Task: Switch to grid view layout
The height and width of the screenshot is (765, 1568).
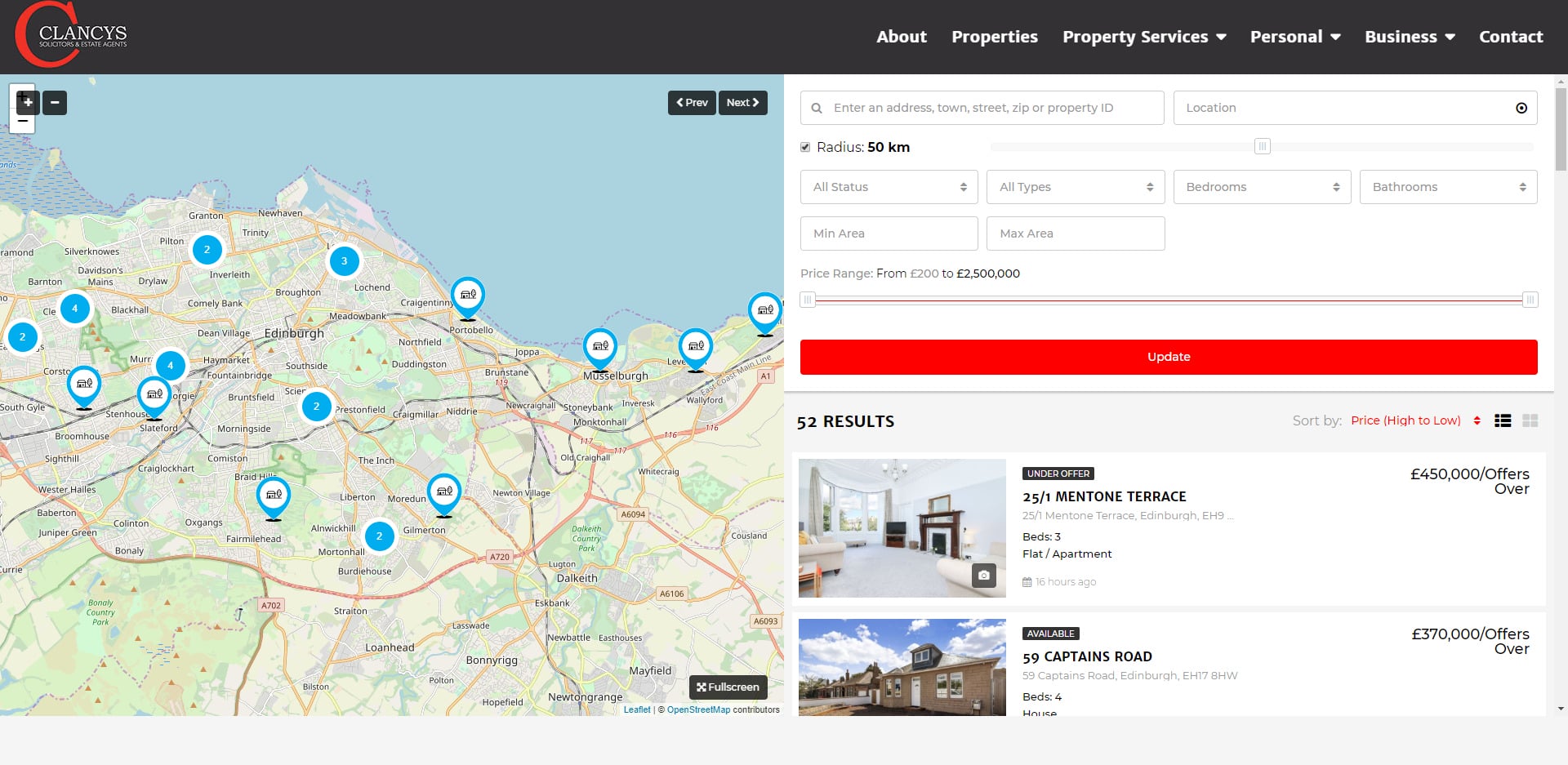Action: coord(1530,420)
